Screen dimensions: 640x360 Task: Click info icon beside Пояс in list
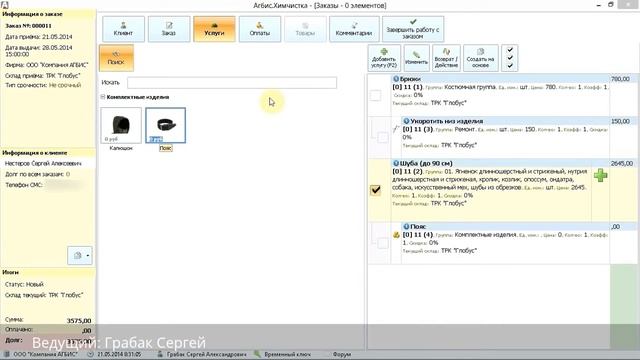tap(406, 227)
